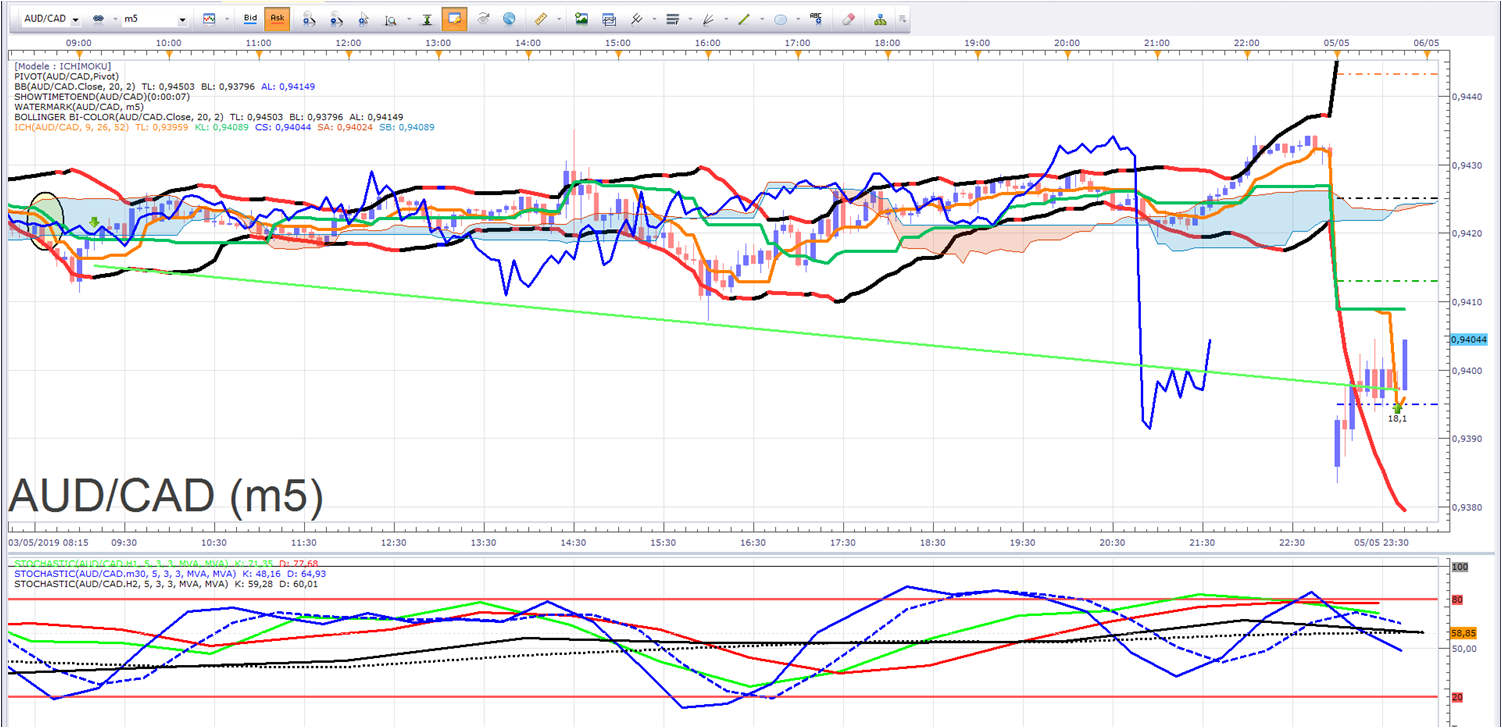Viewport: 1502px width, 728px height.
Task: Click the first blue node tool icon
Action: 309,19
